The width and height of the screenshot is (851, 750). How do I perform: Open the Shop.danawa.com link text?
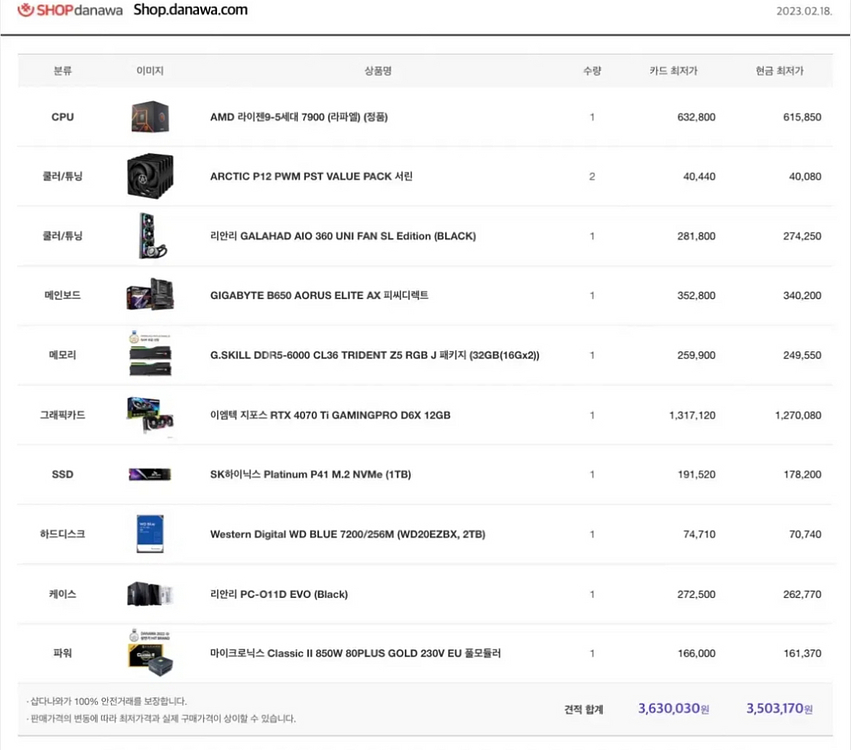190,10
